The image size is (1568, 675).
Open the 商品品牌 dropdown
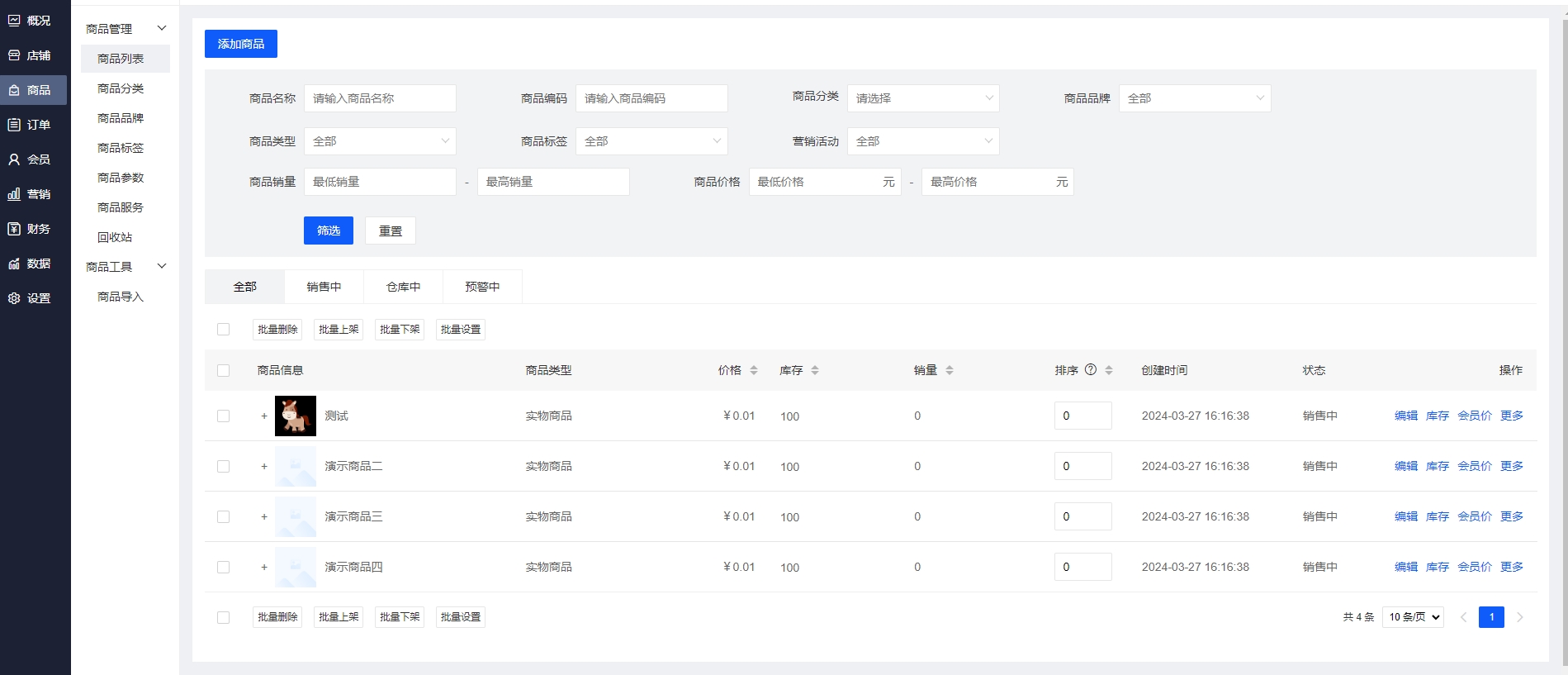[1195, 98]
